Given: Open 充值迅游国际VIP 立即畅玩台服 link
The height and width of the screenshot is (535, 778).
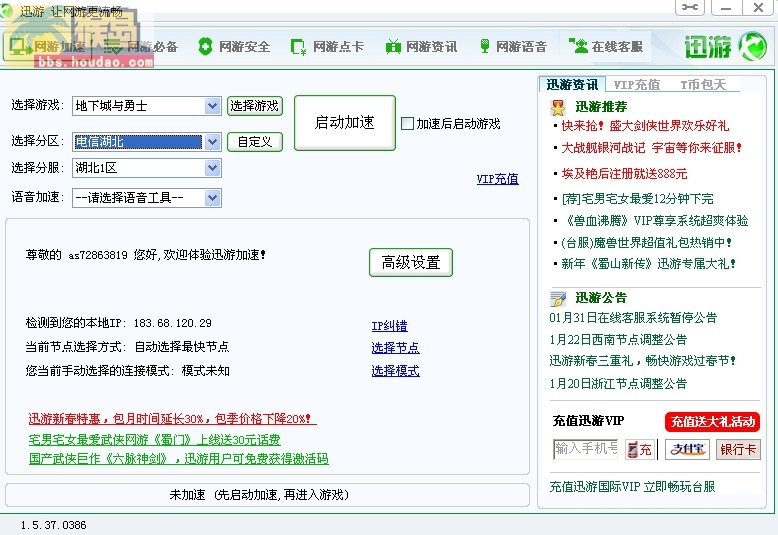Looking at the screenshot, I should pyautogui.click(x=632, y=486).
